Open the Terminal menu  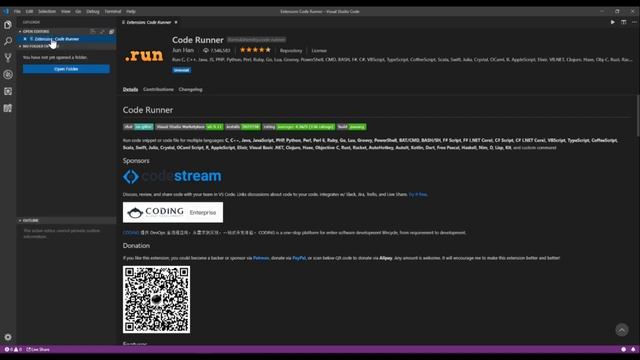pos(113,11)
